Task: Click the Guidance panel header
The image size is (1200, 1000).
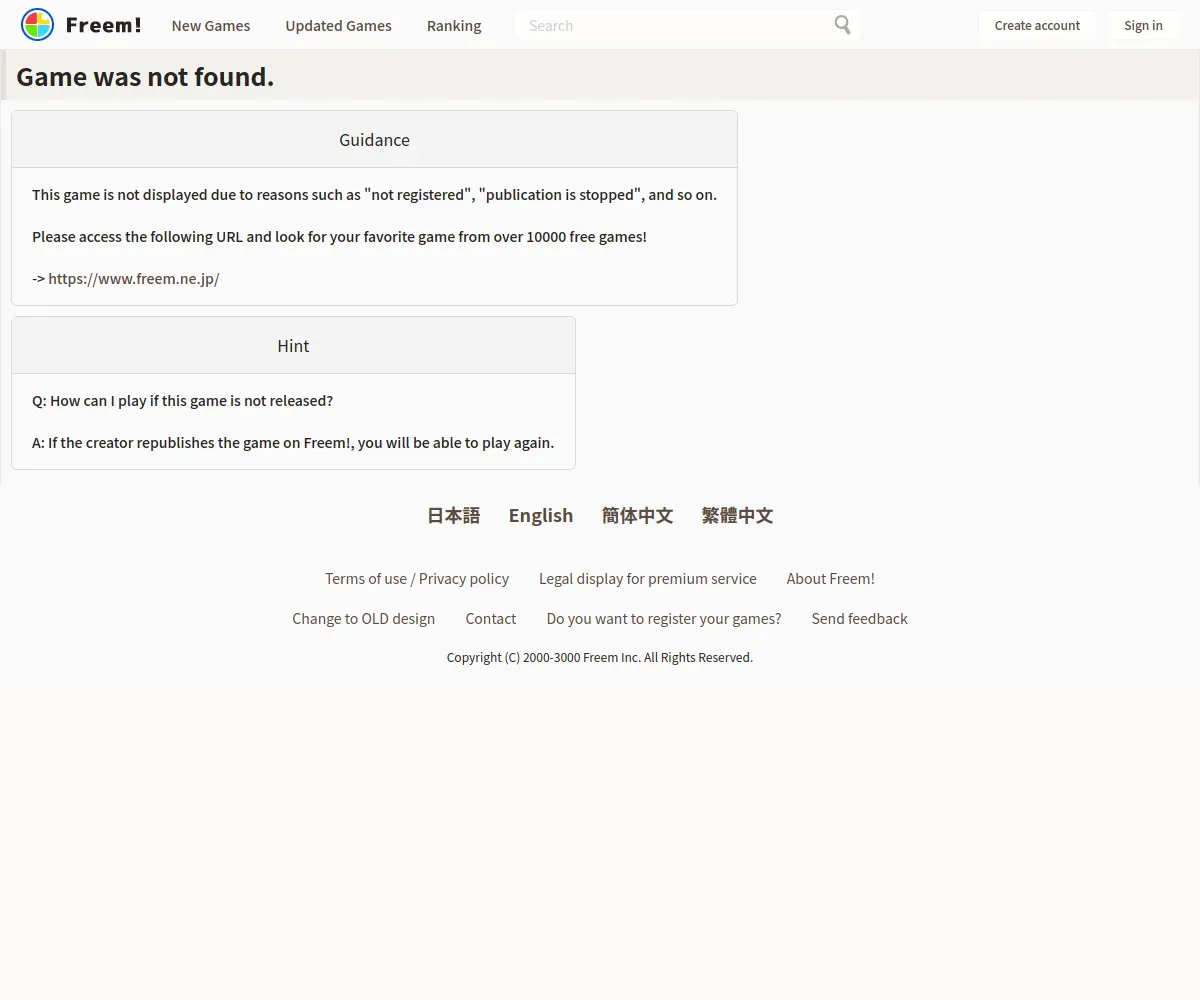Action: (374, 139)
